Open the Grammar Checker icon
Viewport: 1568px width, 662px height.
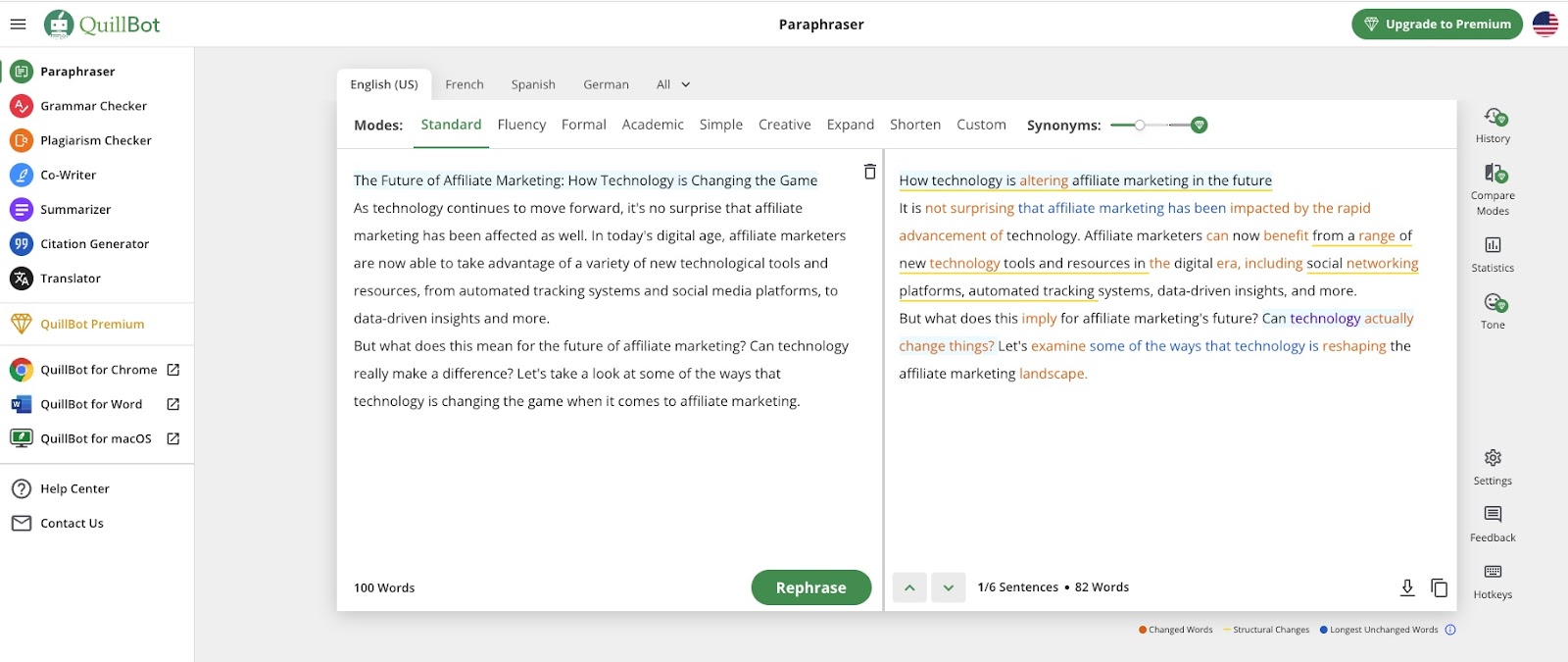click(x=22, y=106)
